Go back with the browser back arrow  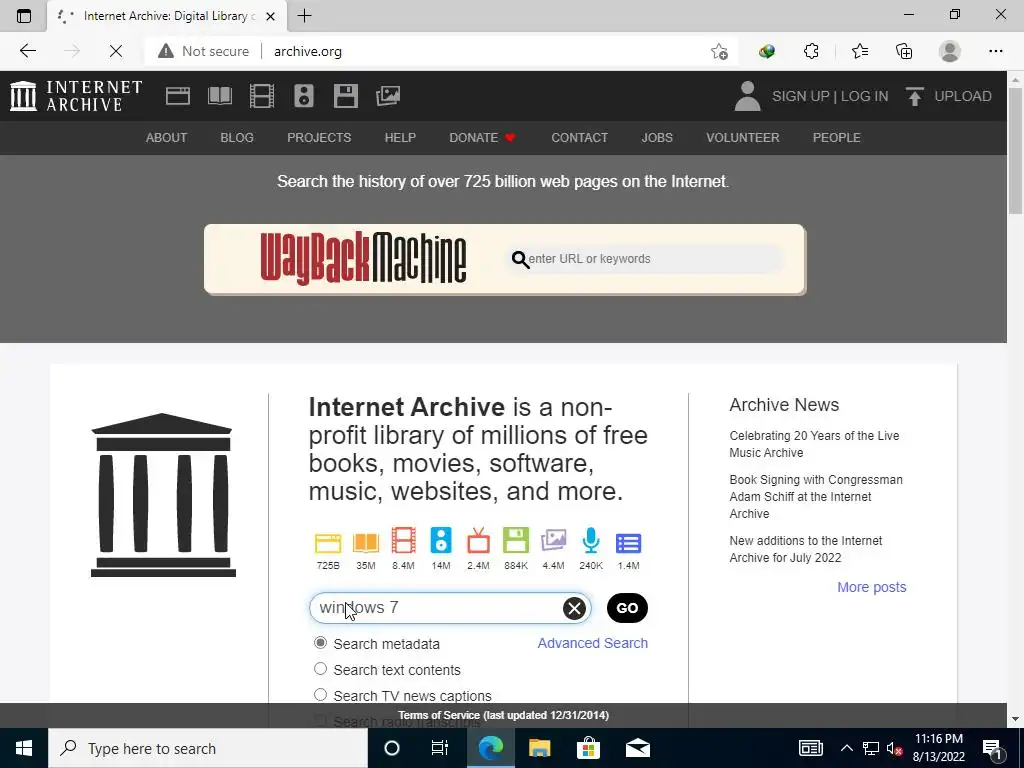coord(27,51)
